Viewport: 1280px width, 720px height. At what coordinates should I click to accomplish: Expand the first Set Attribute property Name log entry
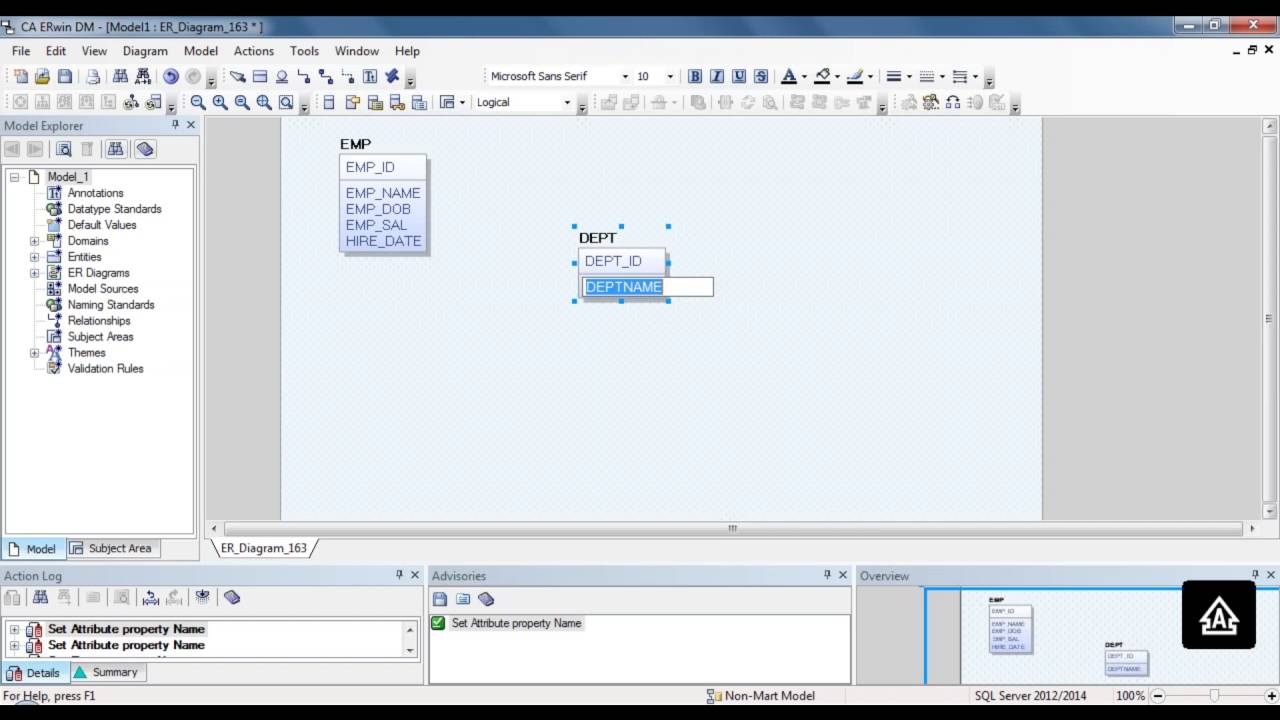tap(14, 629)
